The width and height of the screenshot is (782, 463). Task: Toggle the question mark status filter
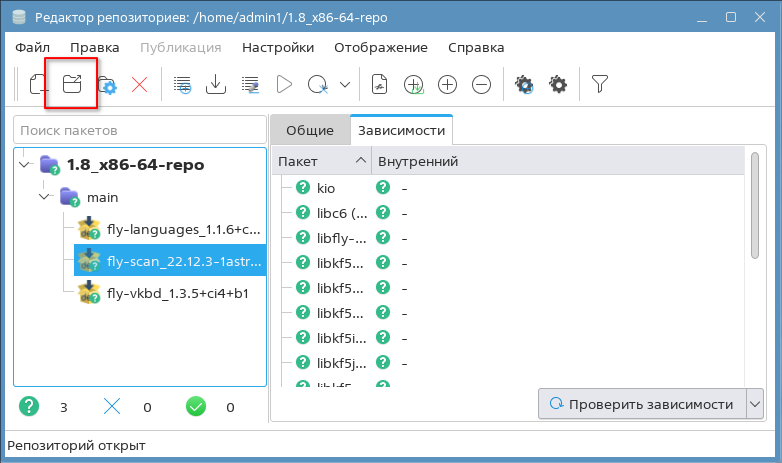pyautogui.click(x=30, y=407)
